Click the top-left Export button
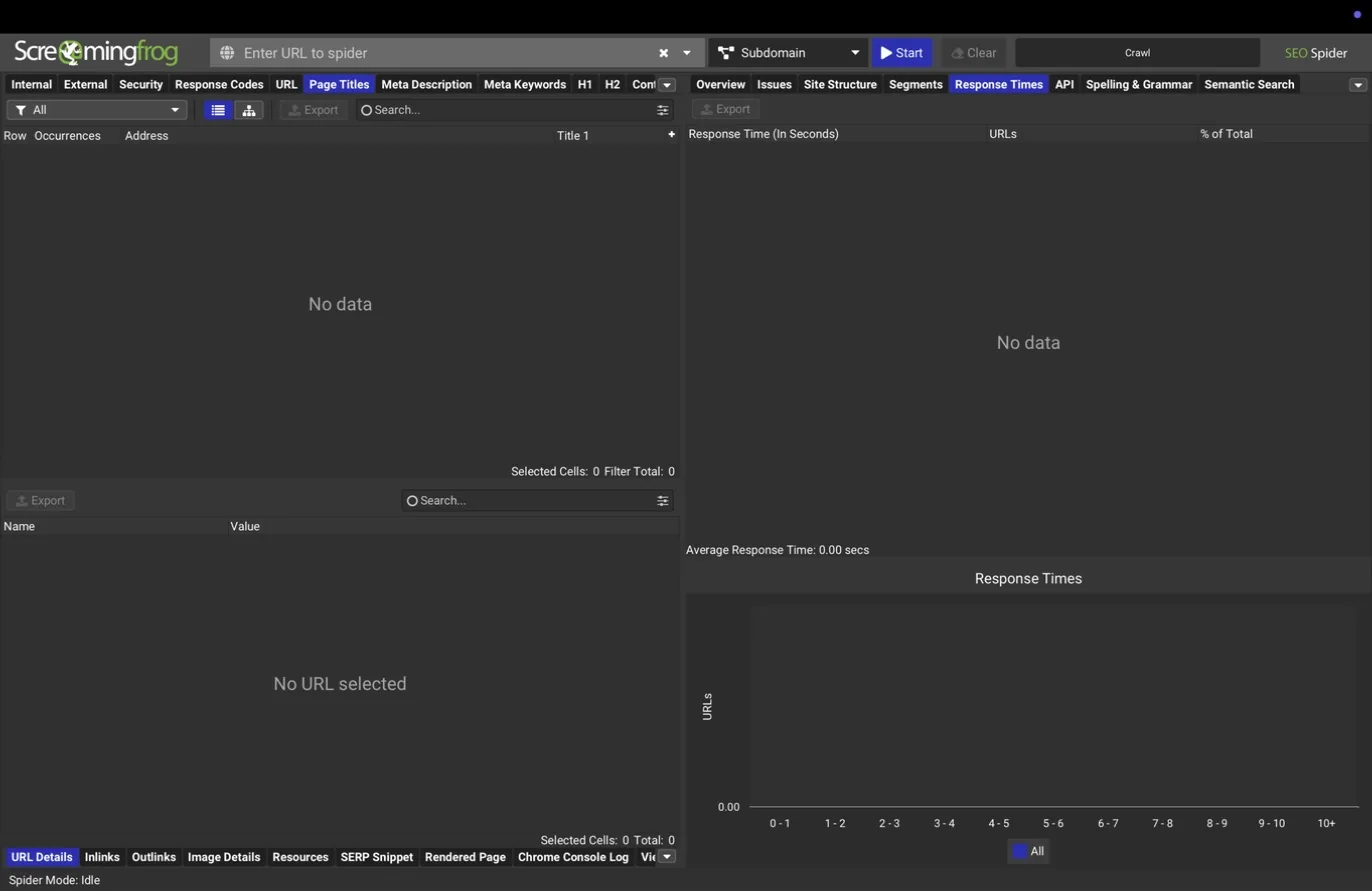Screen dimensions: 1372x891 [x=314, y=110]
